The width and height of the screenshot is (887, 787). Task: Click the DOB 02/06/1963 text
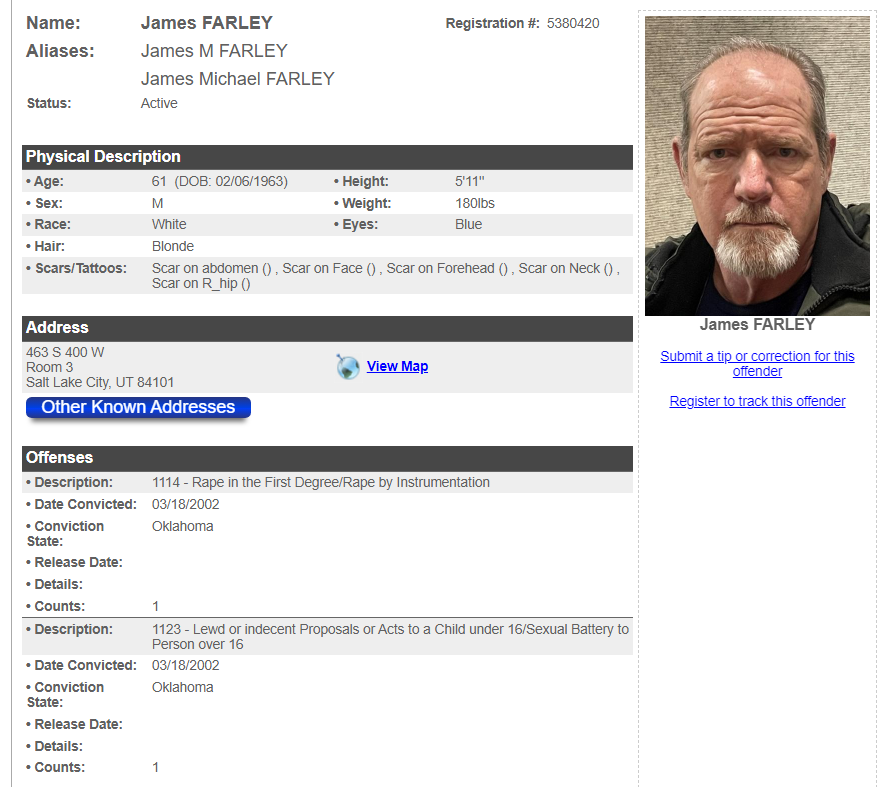(x=231, y=182)
